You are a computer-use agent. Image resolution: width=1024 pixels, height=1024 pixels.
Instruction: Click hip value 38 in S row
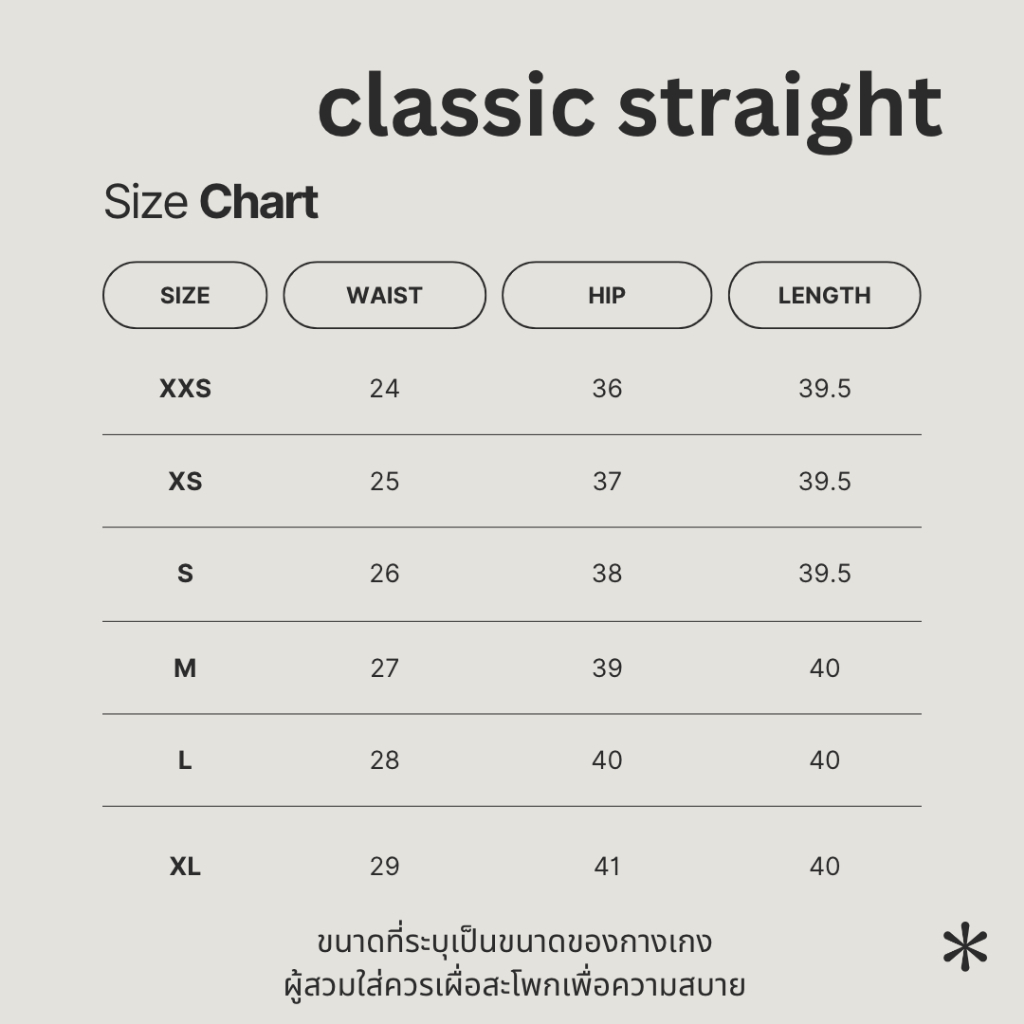(607, 573)
